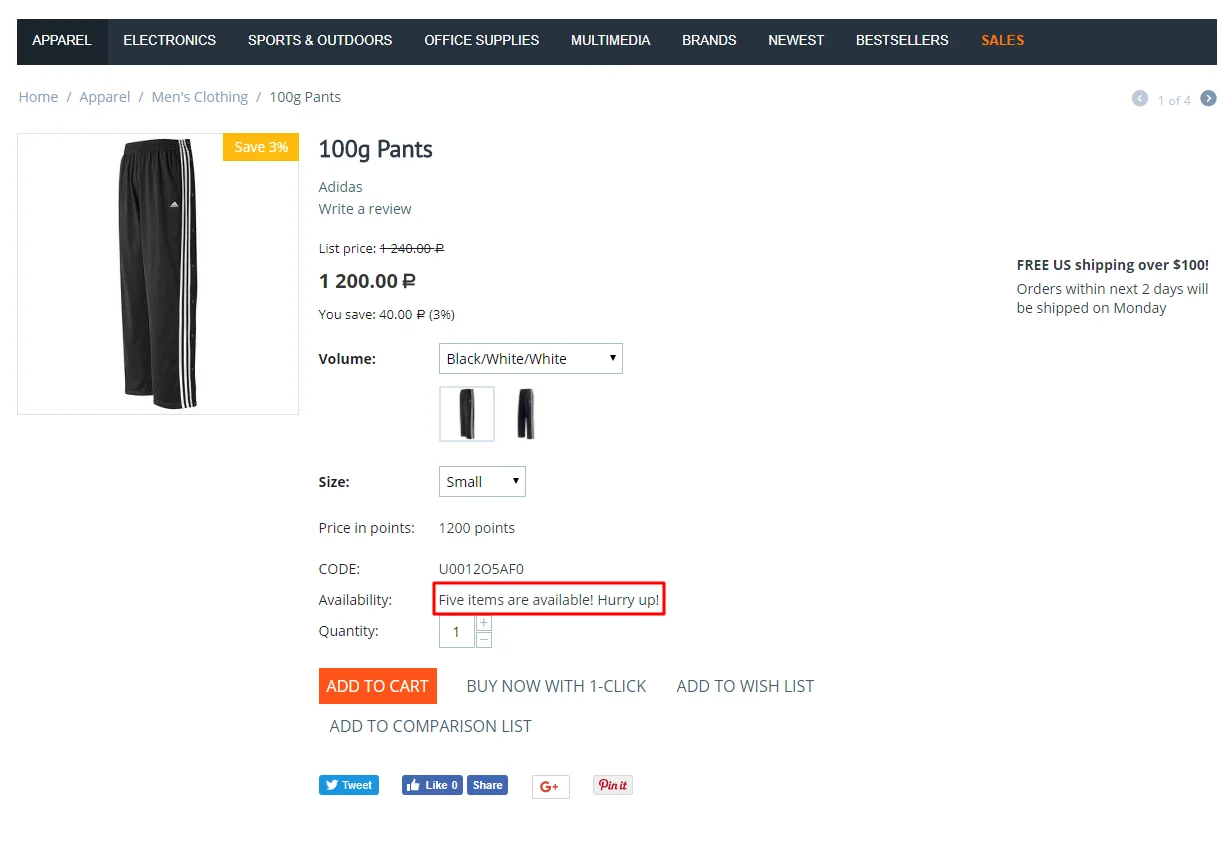
Task: Click the Facebook Like button
Action: [433, 785]
